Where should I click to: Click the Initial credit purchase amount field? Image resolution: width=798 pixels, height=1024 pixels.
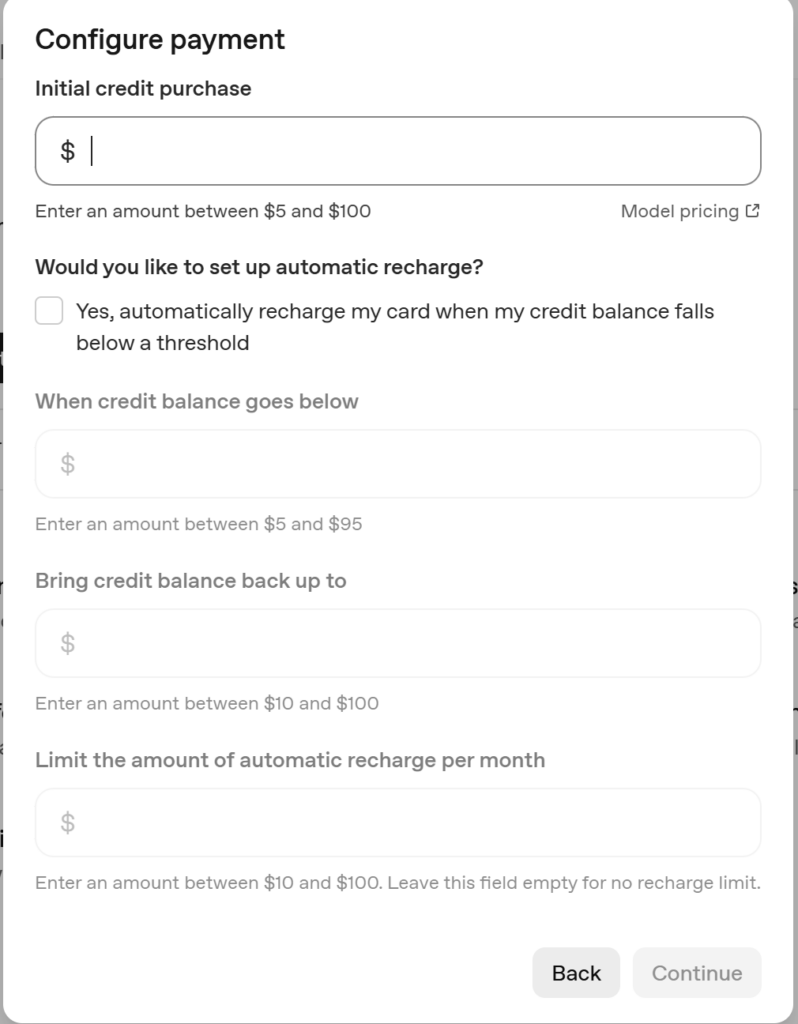420,151
